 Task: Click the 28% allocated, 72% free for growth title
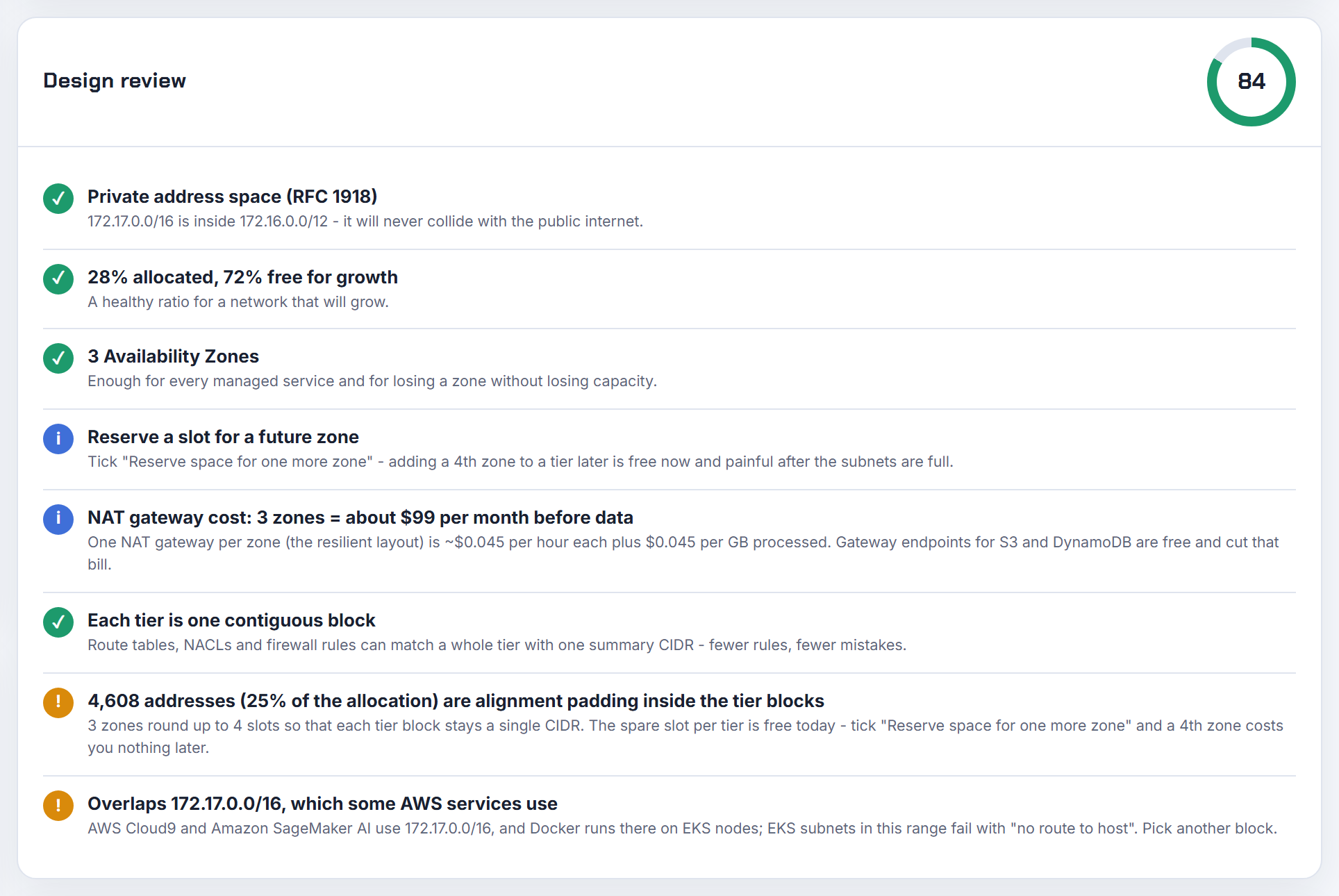click(243, 277)
